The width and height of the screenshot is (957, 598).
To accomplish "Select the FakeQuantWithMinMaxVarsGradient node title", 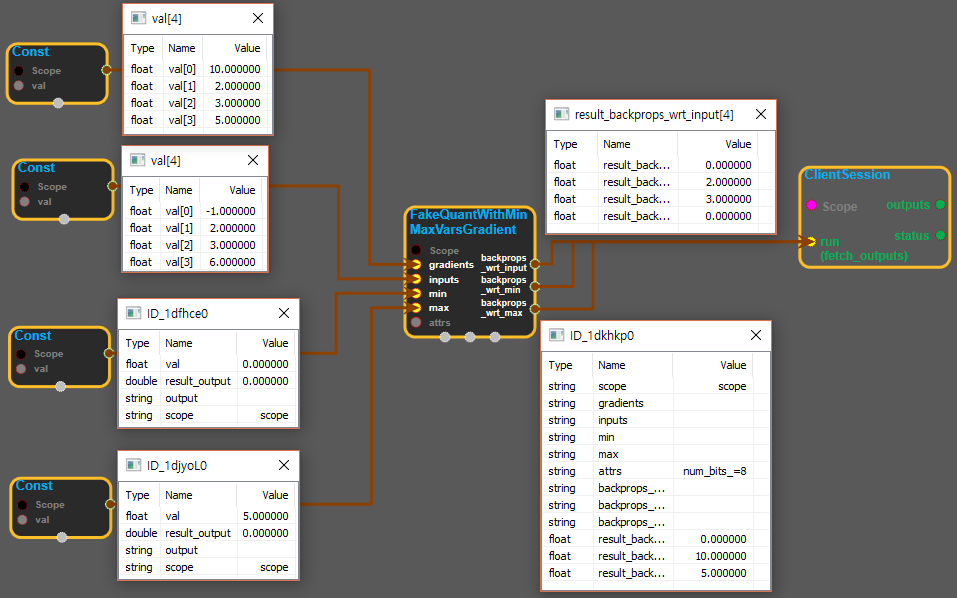I will point(469,222).
